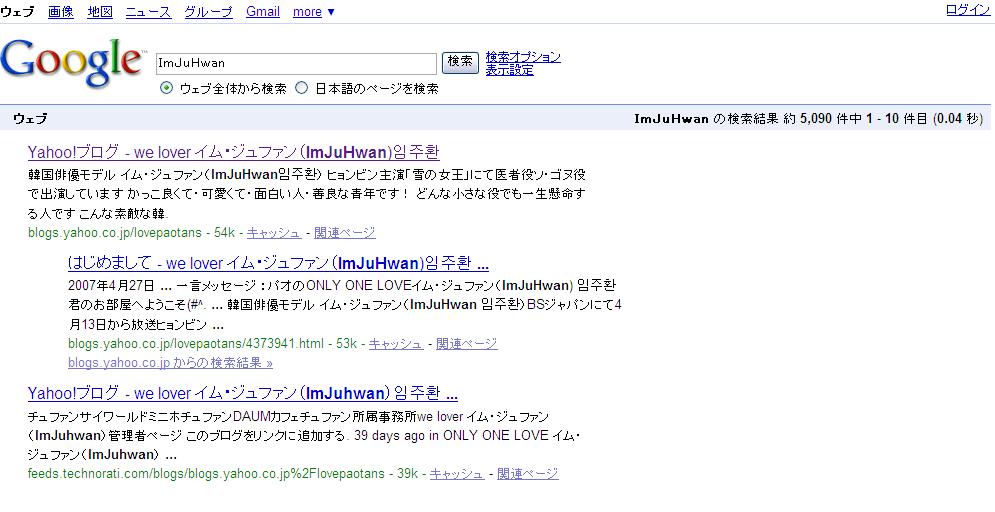Click the ログイン link
The height and width of the screenshot is (512, 995).
tap(968, 10)
